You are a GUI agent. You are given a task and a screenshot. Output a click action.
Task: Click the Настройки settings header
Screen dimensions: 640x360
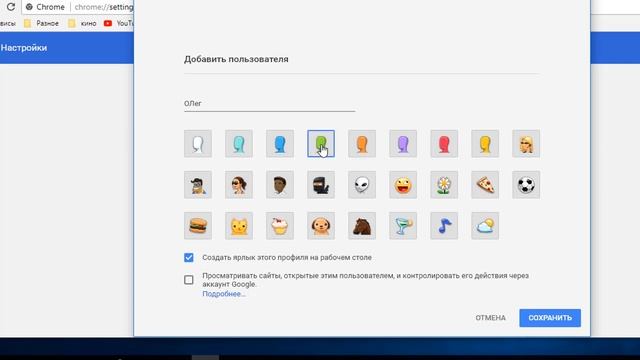pos(24,48)
